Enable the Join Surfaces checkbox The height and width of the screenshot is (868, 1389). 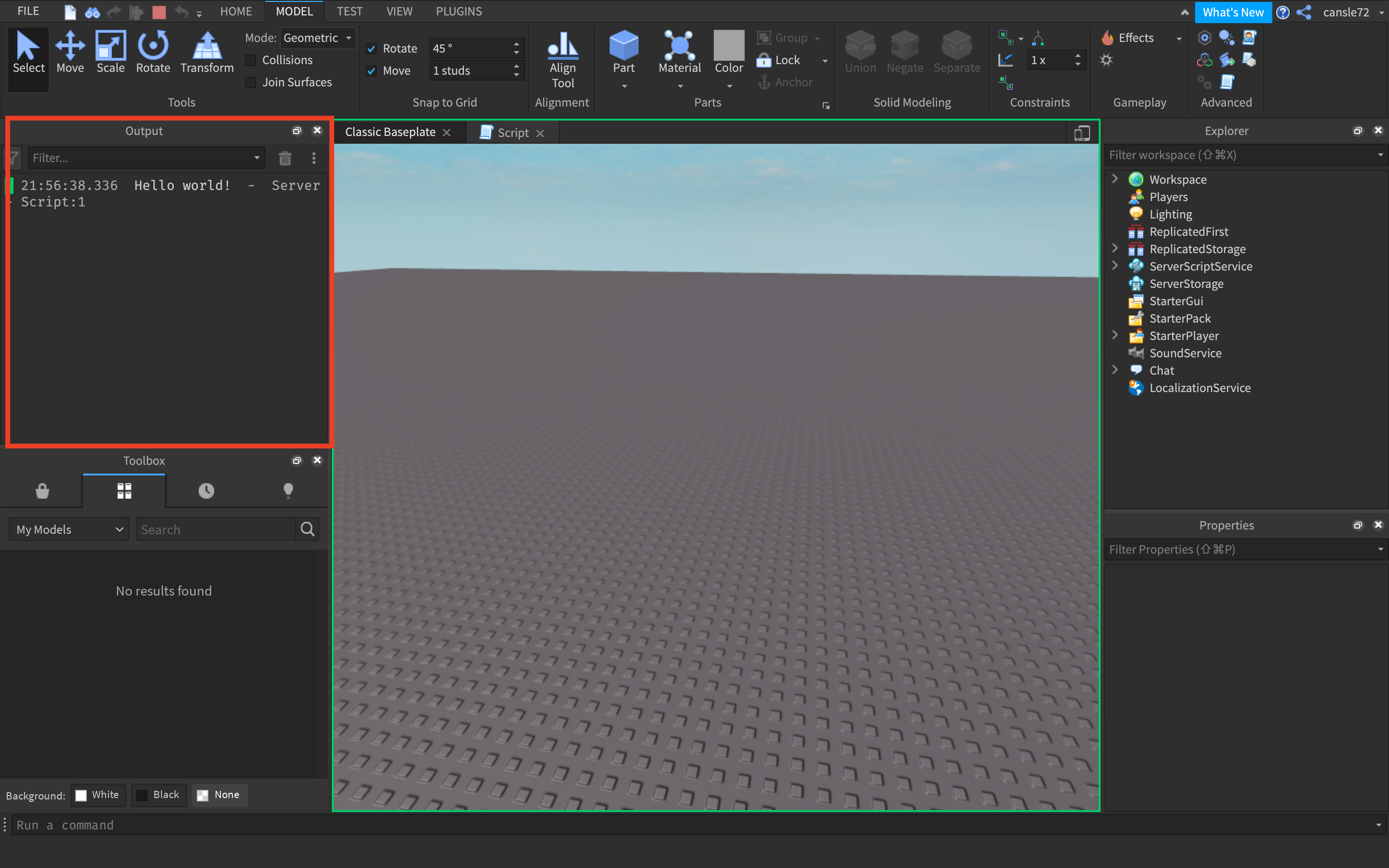tap(251, 82)
